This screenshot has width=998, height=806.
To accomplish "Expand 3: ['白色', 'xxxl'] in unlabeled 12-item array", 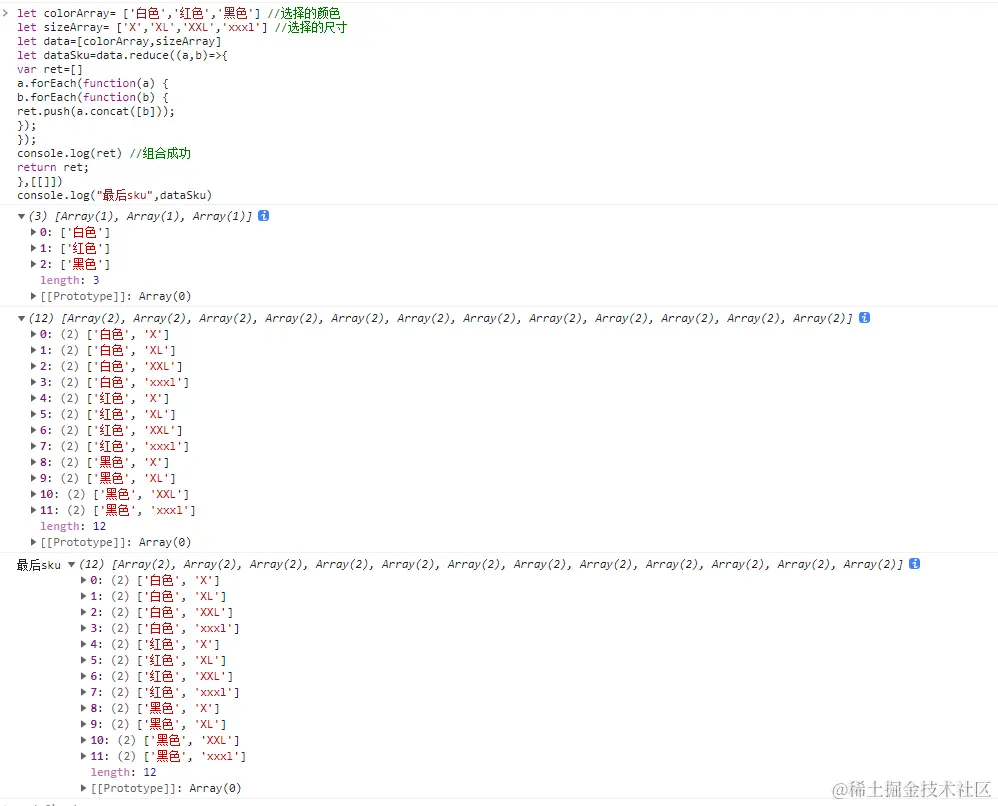I will point(33,382).
